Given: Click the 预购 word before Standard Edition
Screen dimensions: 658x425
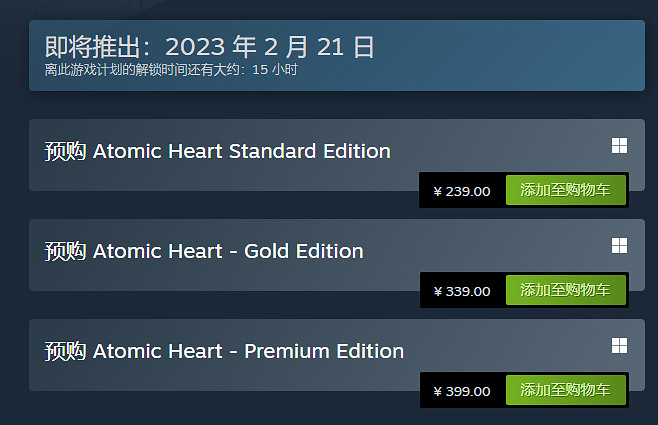Looking at the screenshot, I should [x=66, y=152].
